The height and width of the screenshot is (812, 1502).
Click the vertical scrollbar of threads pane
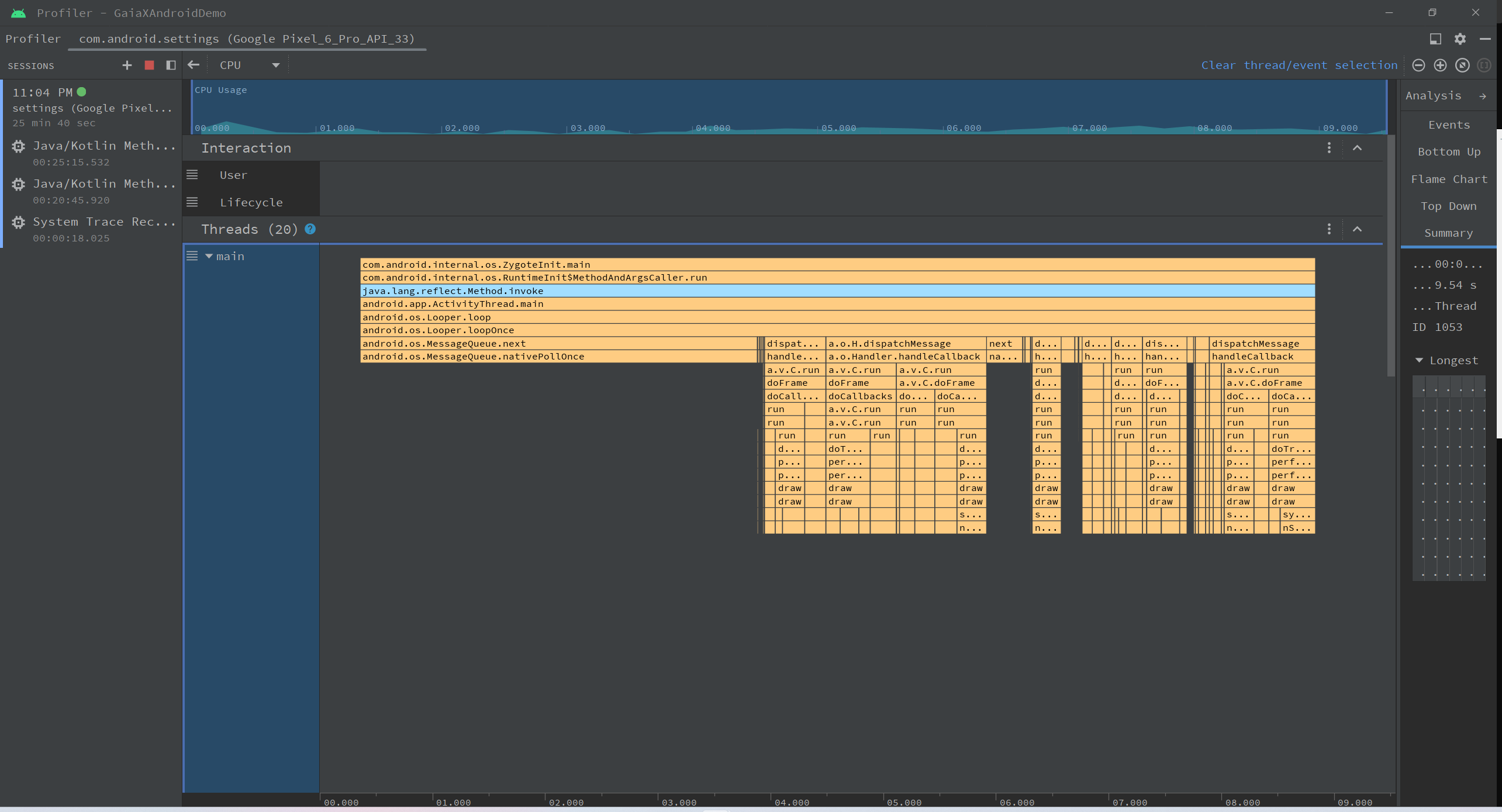pyautogui.click(x=1391, y=256)
